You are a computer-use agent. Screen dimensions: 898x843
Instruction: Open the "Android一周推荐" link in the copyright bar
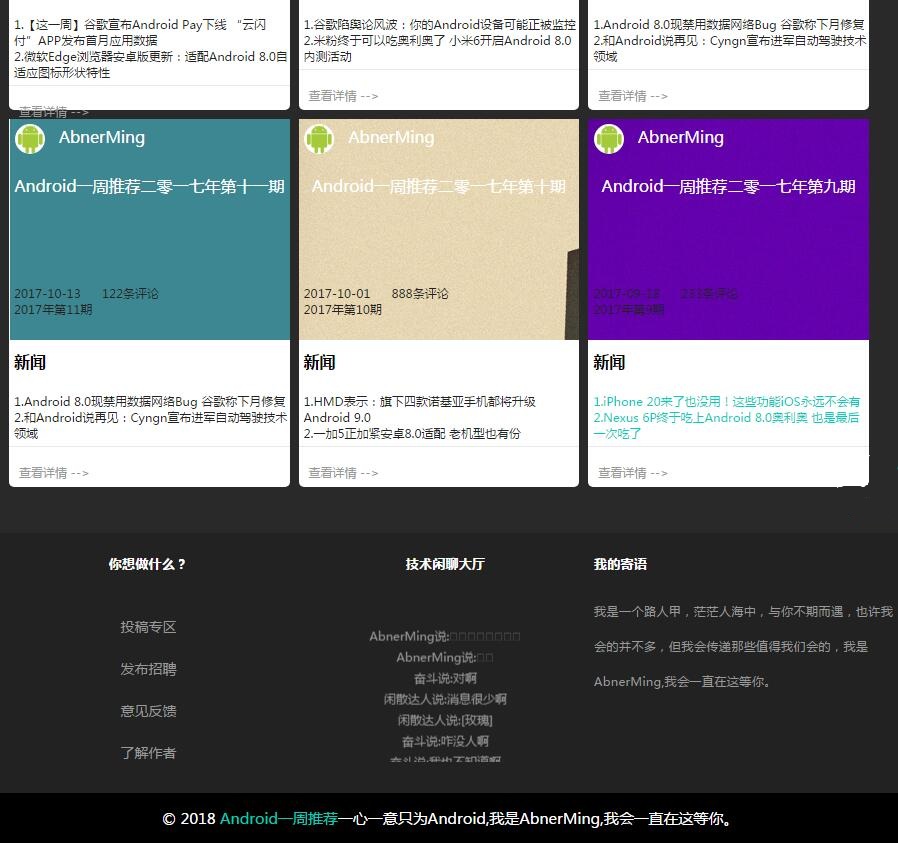(279, 818)
